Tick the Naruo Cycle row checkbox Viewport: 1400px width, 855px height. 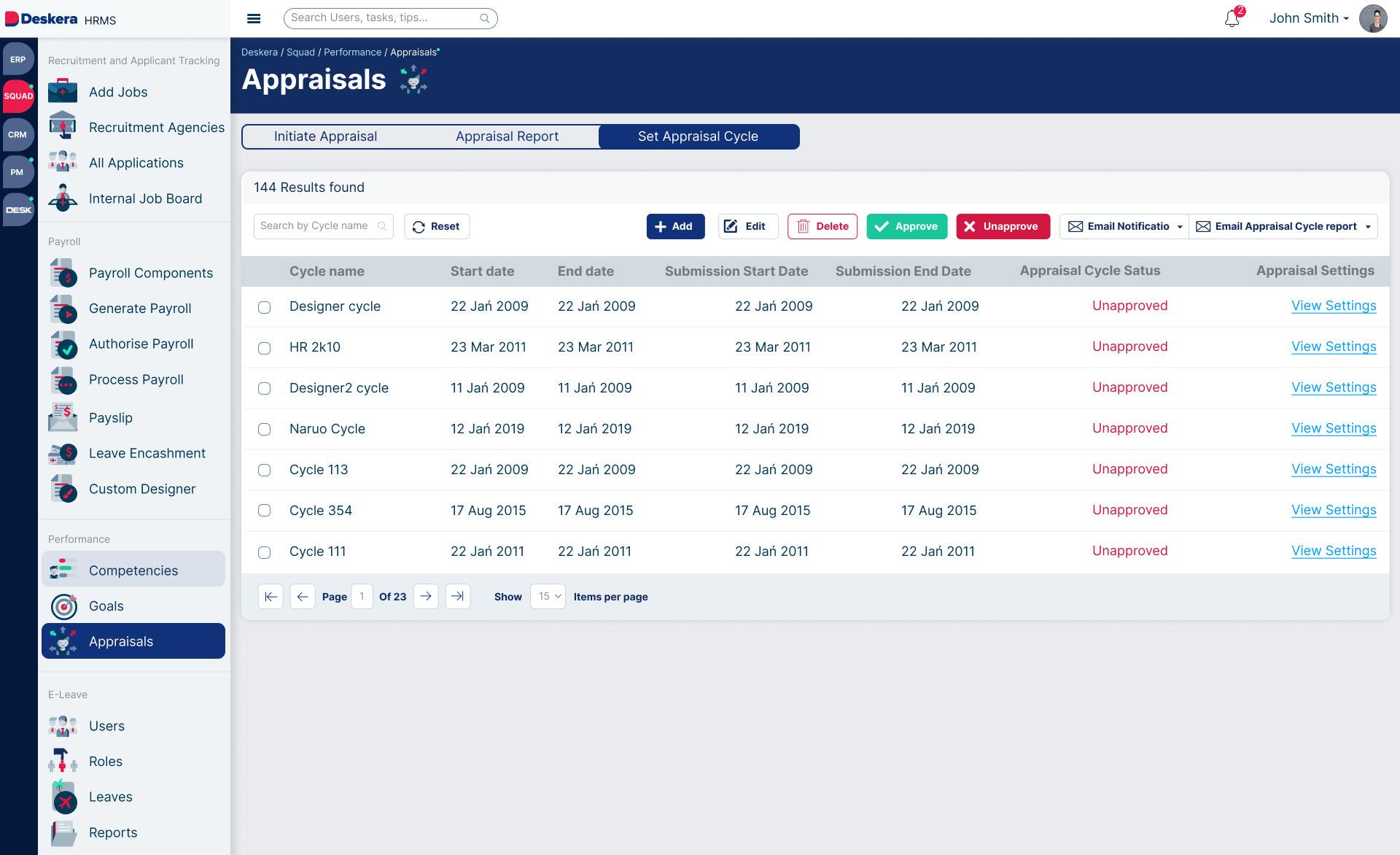(264, 430)
